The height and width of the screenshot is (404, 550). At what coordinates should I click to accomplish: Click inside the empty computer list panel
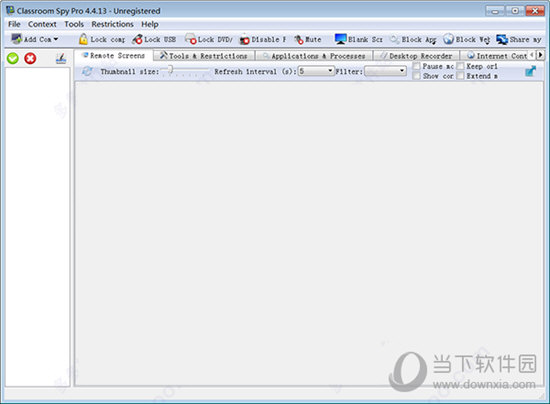[x=38, y=227]
